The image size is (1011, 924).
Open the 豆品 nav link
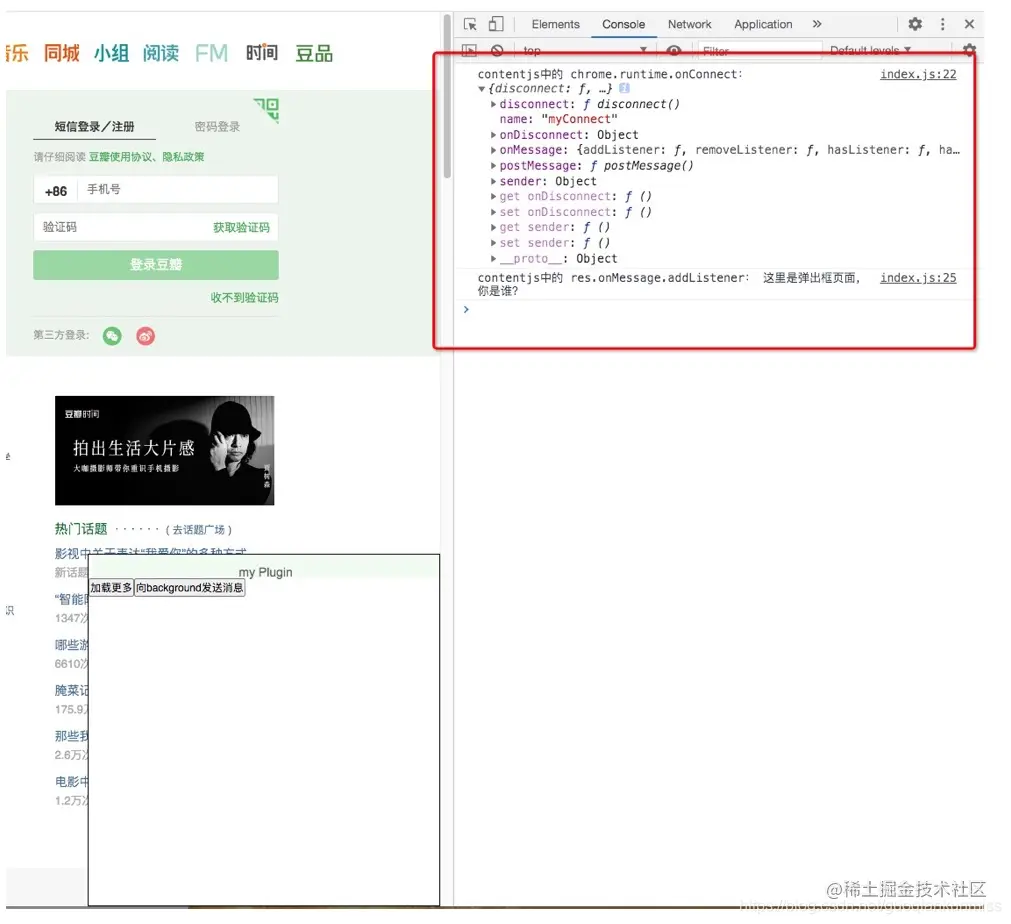314,53
